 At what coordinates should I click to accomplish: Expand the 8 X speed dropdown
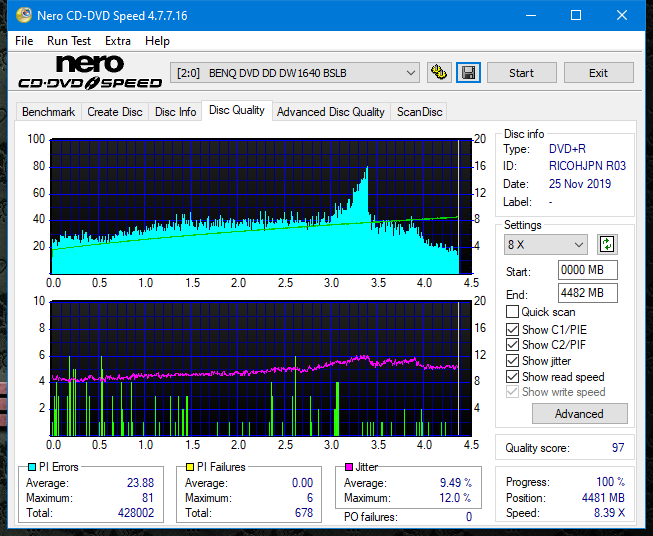click(x=546, y=244)
